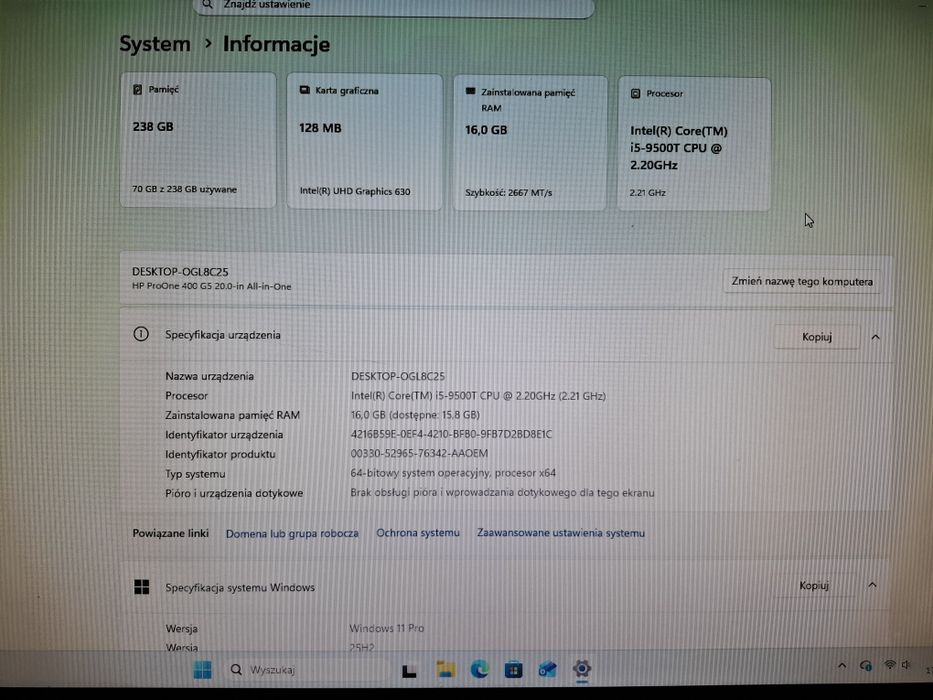Click the Szybkość: 2667 MT/s text
This screenshot has width=933, height=700.
click(509, 192)
